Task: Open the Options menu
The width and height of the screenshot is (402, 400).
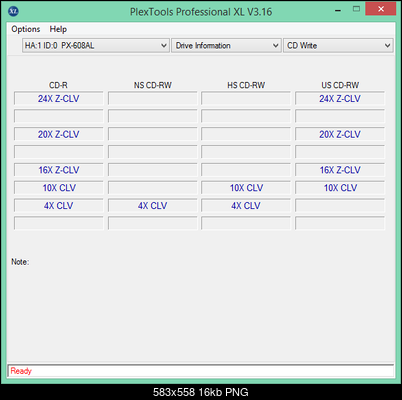Action: (26, 29)
